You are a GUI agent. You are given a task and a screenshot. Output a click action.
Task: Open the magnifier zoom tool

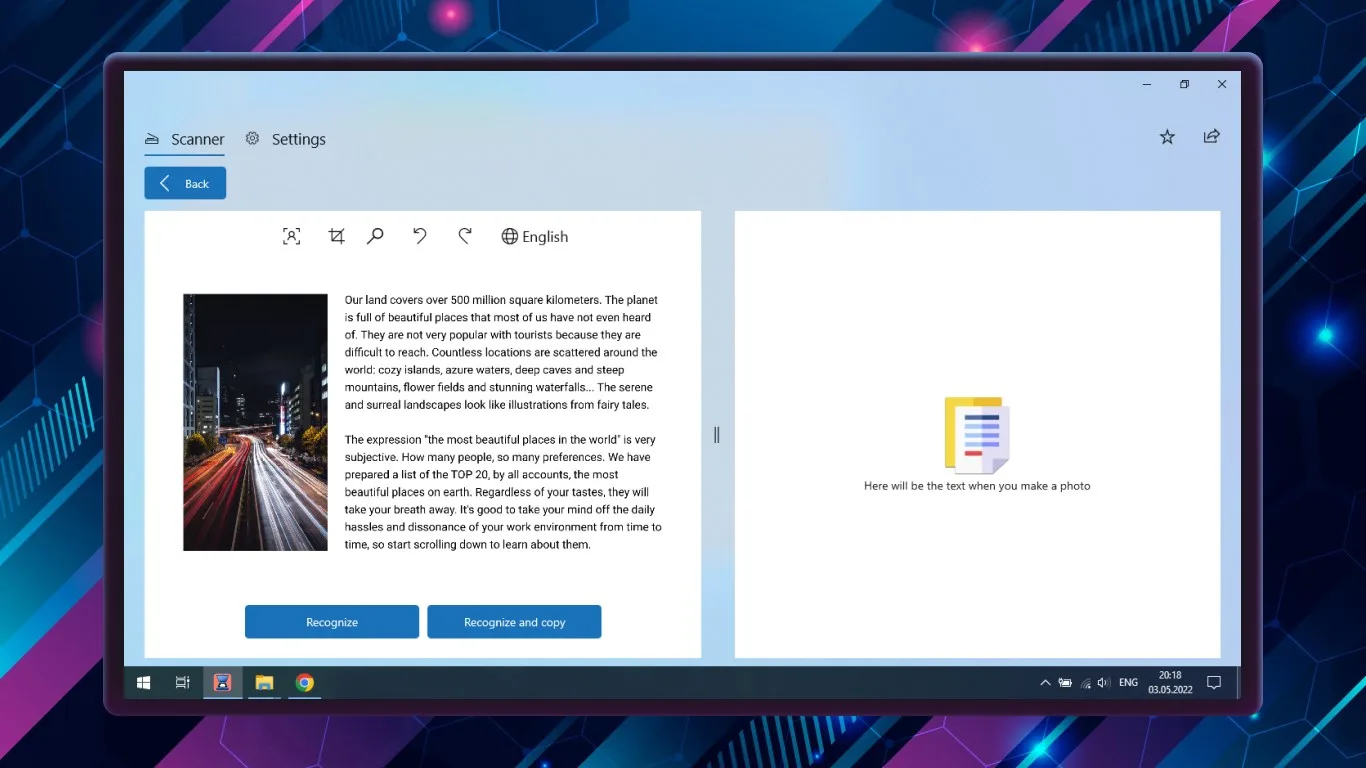[x=375, y=236]
